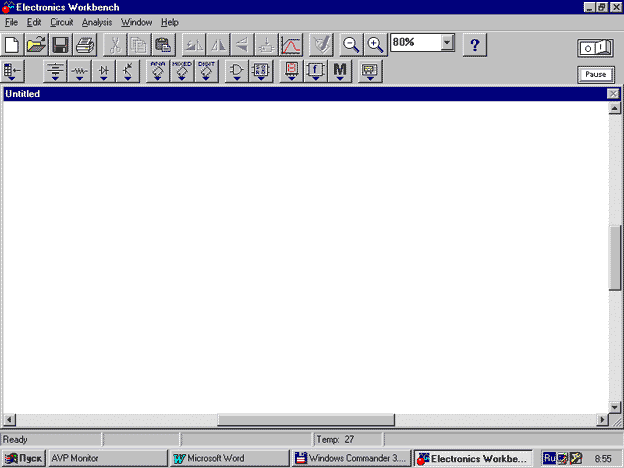624x468 pixels.
Task: Open the Analysis menu
Action: (97, 22)
